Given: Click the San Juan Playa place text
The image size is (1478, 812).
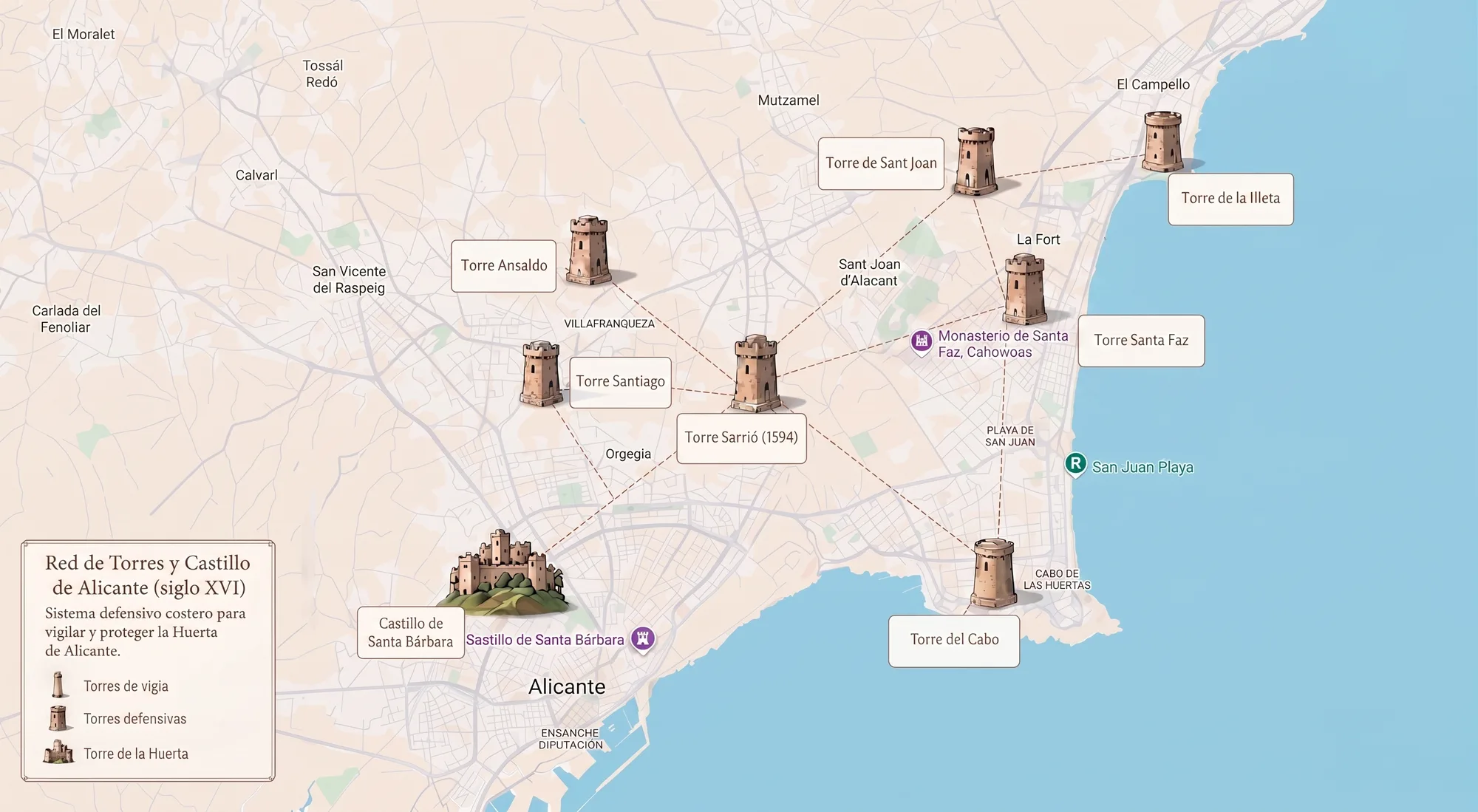Looking at the screenshot, I should (x=1142, y=467).
